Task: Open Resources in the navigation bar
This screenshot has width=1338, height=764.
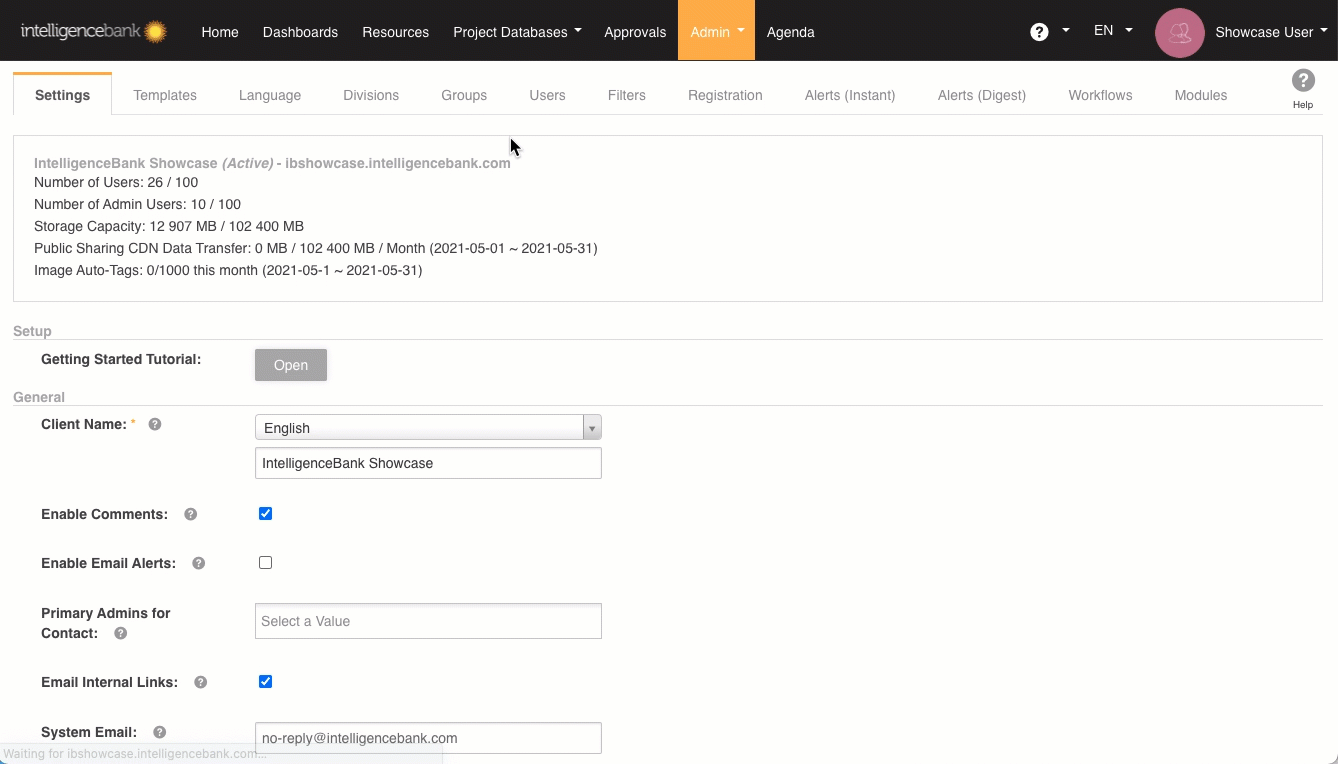Action: click(395, 32)
